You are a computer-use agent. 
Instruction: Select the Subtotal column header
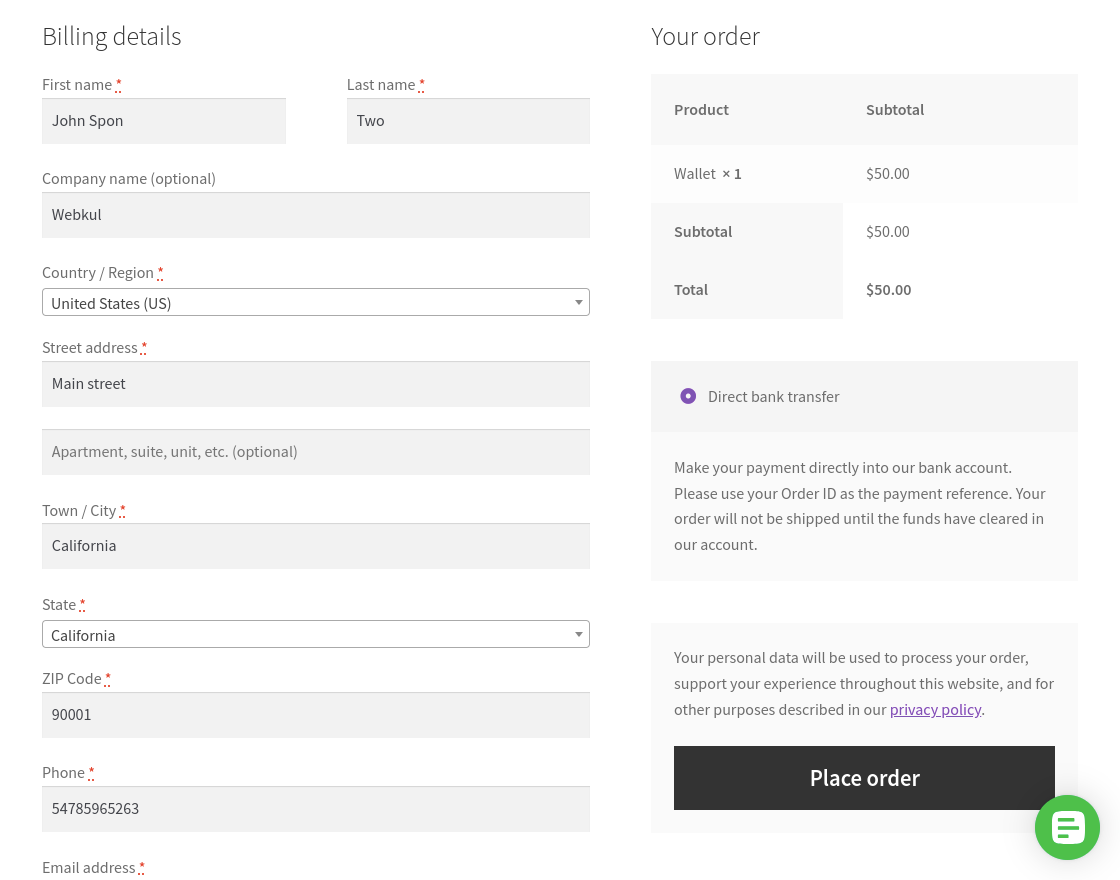[895, 109]
